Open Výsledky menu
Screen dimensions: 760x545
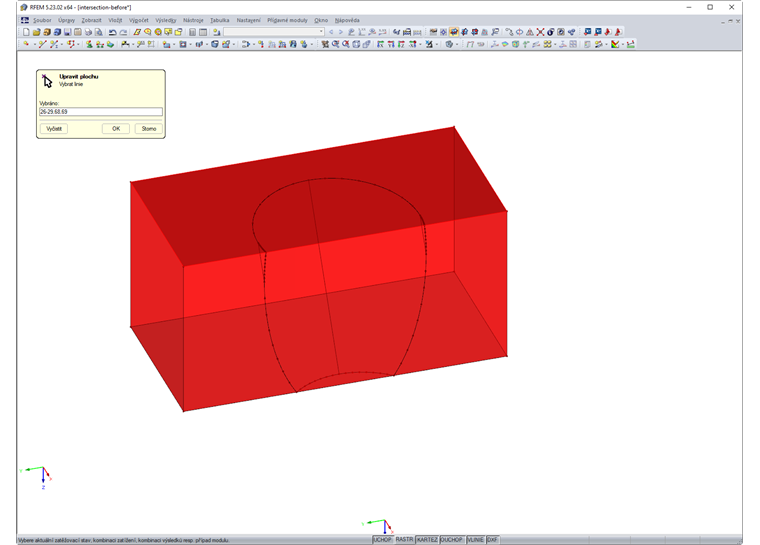(x=166, y=20)
